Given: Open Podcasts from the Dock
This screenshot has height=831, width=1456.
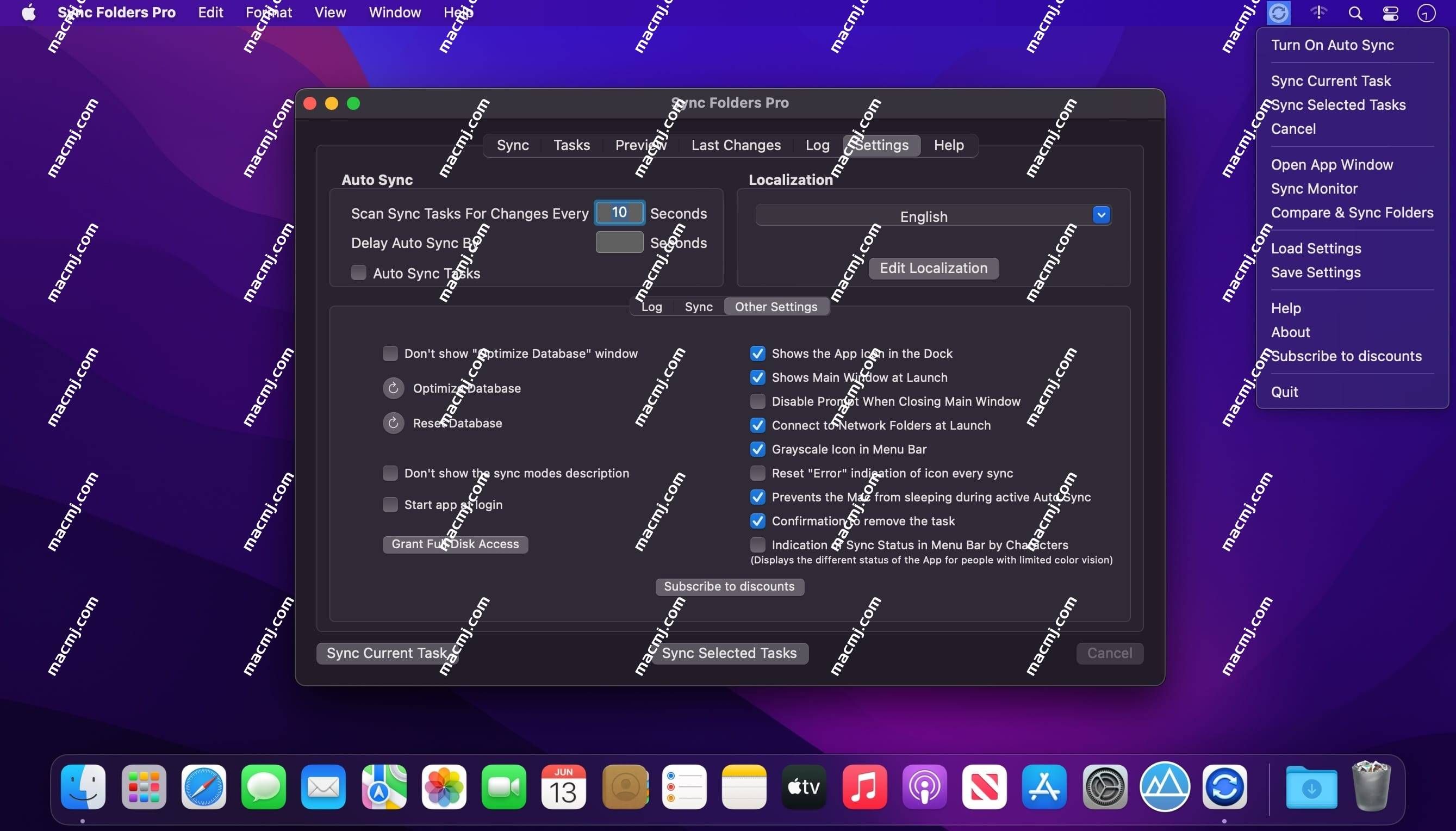Looking at the screenshot, I should [x=924, y=787].
